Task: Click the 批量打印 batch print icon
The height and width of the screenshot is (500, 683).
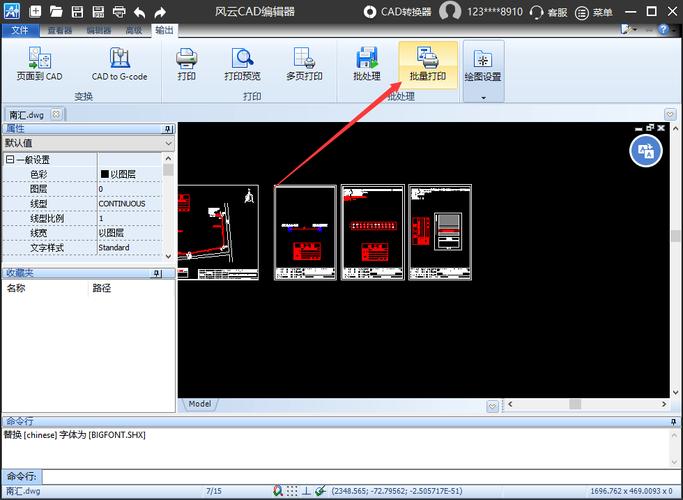Action: click(428, 64)
